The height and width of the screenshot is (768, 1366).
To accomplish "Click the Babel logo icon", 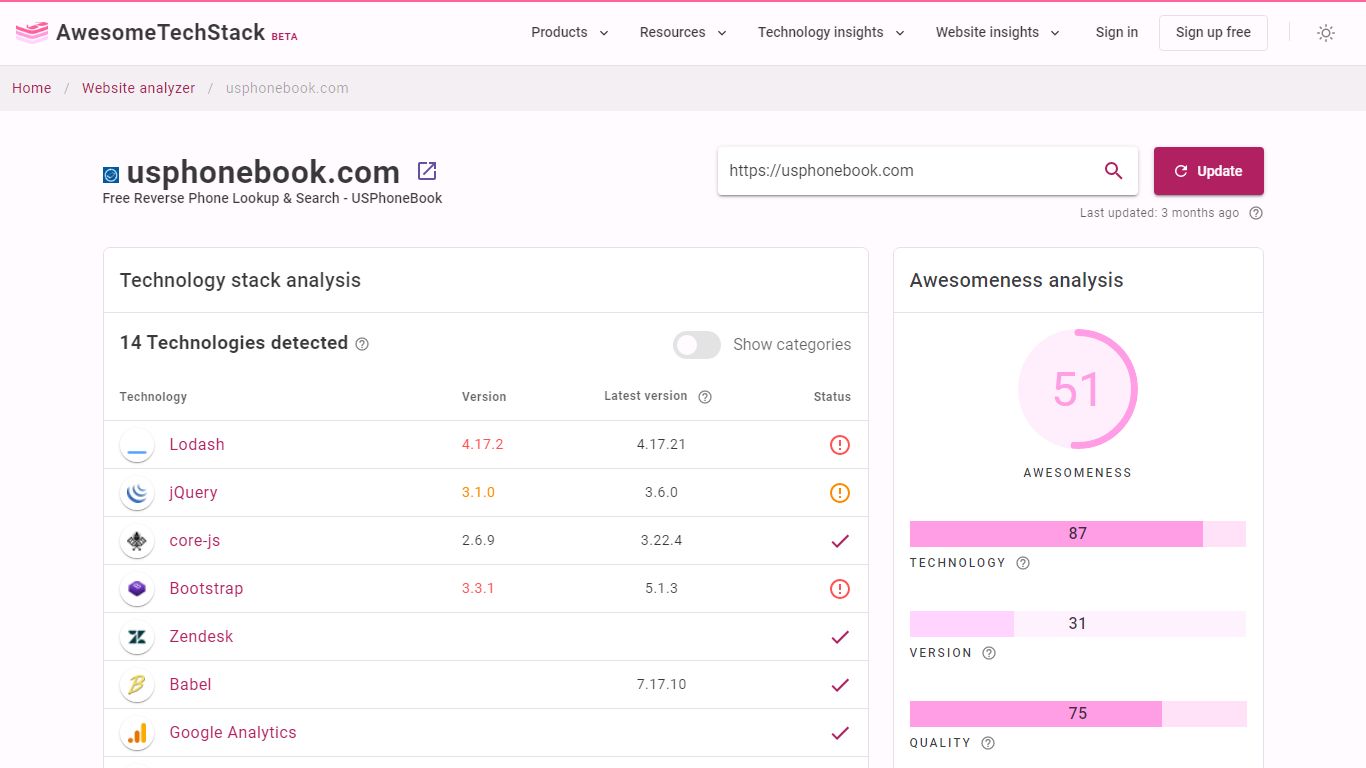I will 137,685.
